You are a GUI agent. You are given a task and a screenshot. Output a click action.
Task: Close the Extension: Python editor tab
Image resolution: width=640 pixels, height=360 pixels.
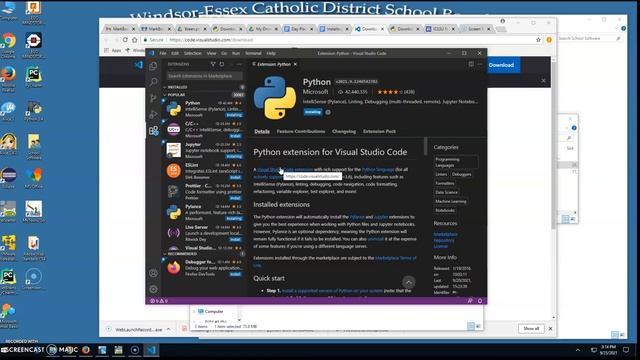[x=295, y=64]
